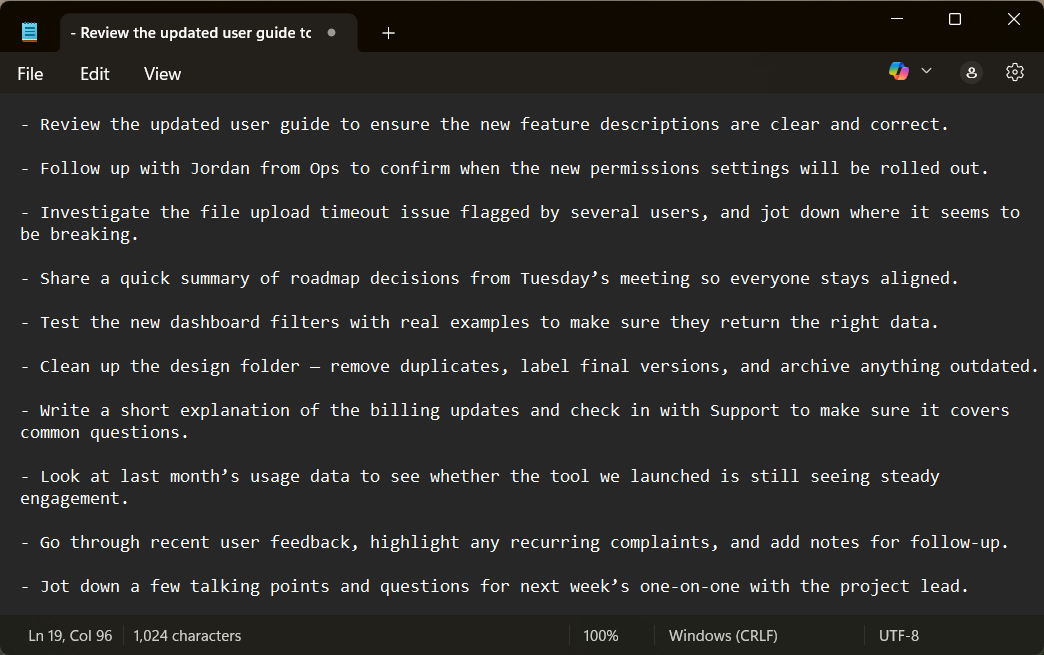
Task: Open the File menu
Action: point(29,73)
